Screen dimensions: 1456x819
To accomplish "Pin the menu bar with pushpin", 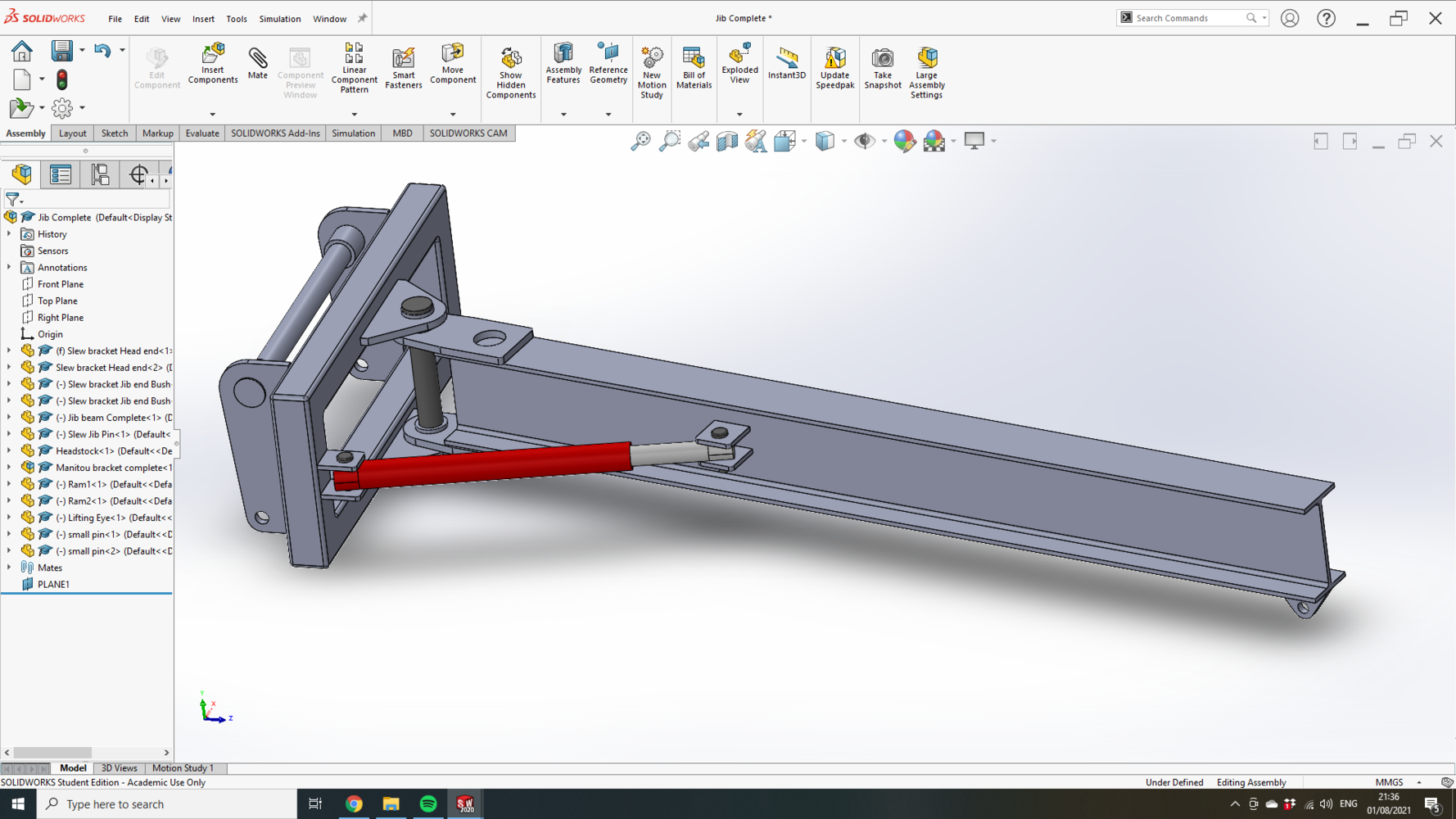I will click(x=362, y=18).
